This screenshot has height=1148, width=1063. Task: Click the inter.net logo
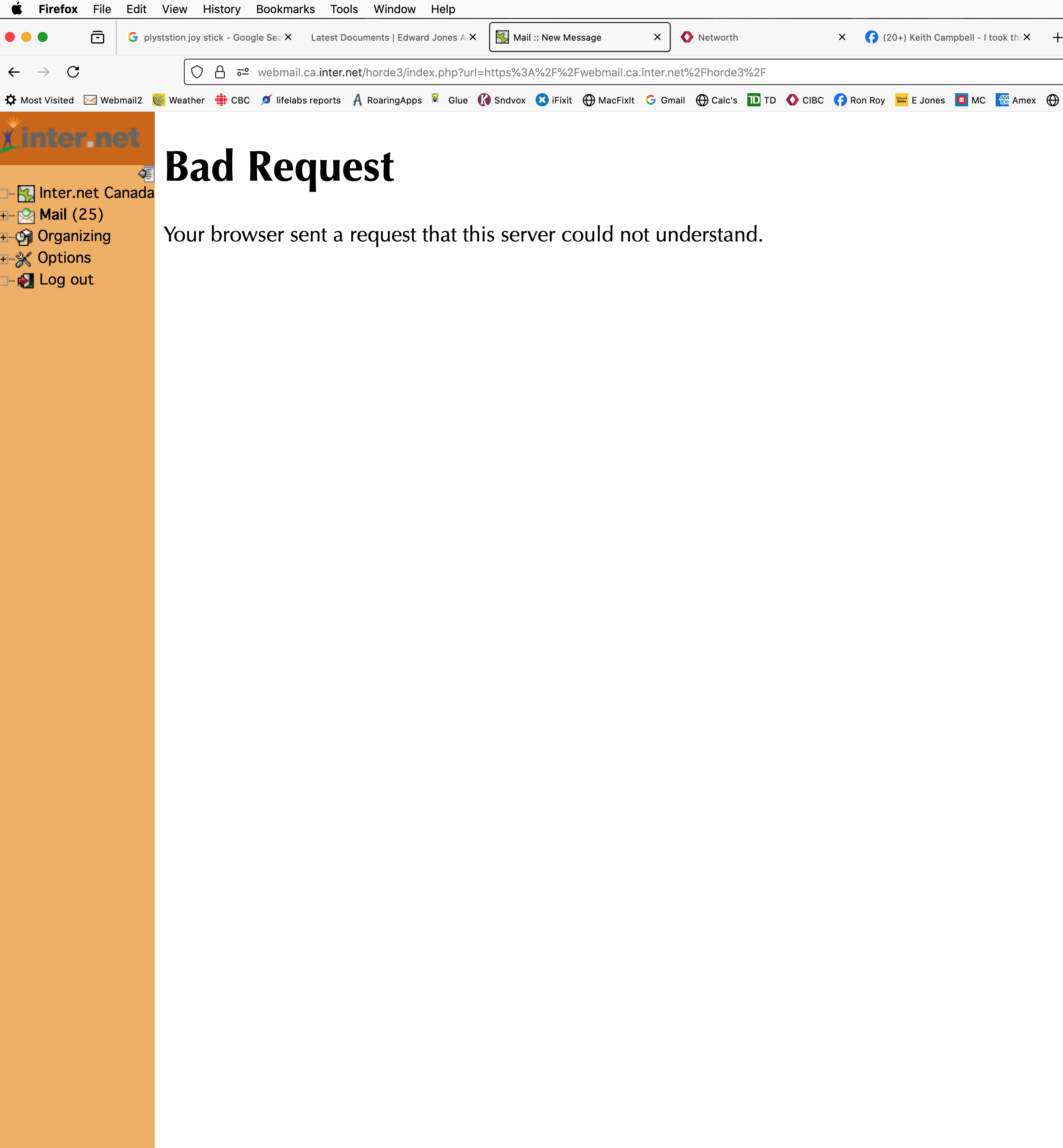72,138
